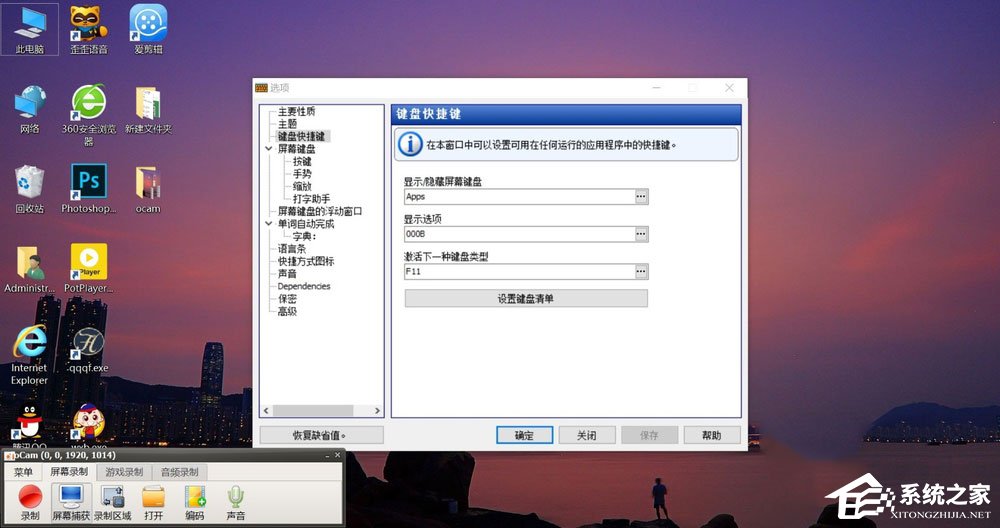This screenshot has width=1000, height=528.
Task: Select 缩放 in options tree
Action: 302,186
